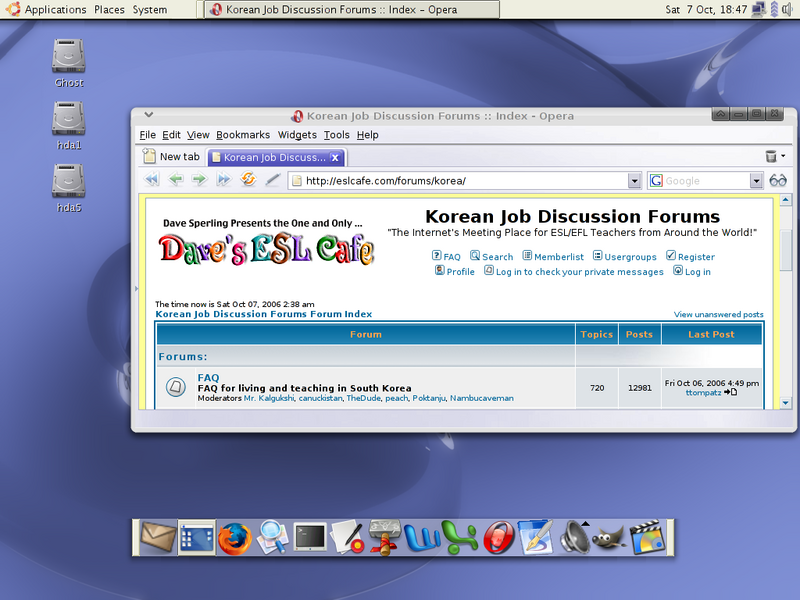This screenshot has width=800, height=600.
Task: Click the Log in link
Action: (x=692, y=271)
